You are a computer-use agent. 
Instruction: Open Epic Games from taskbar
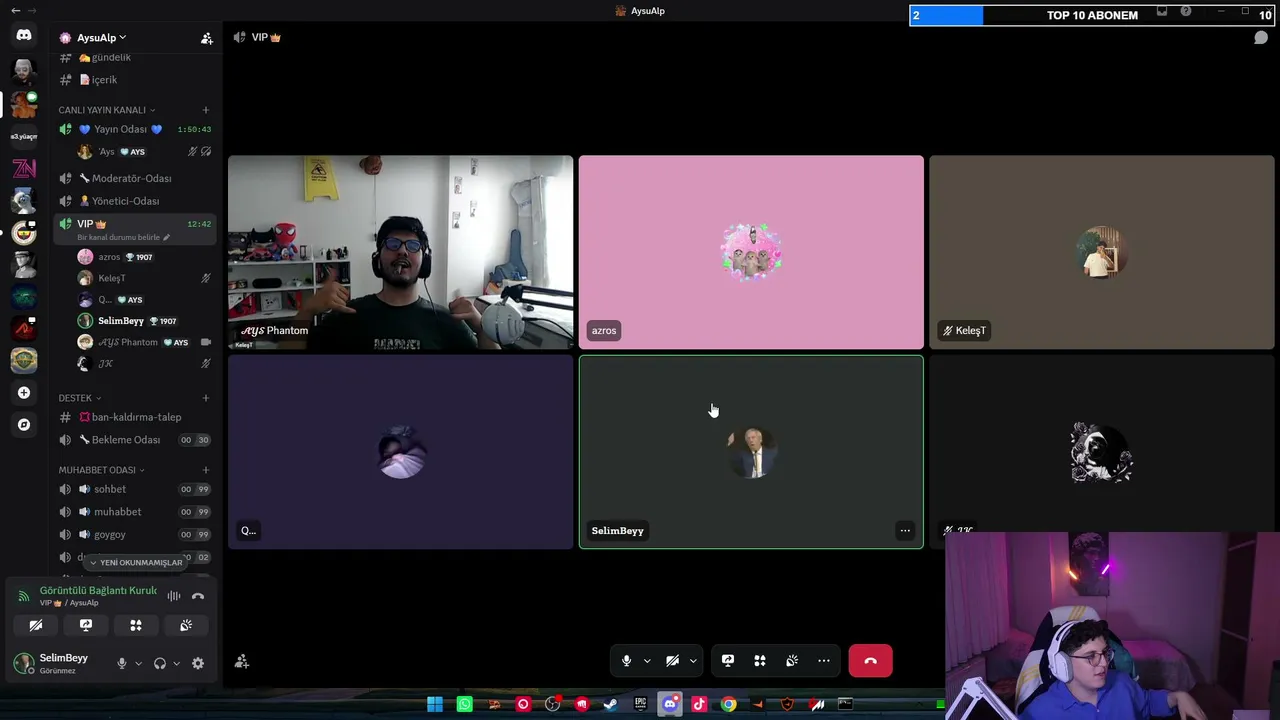(x=640, y=704)
